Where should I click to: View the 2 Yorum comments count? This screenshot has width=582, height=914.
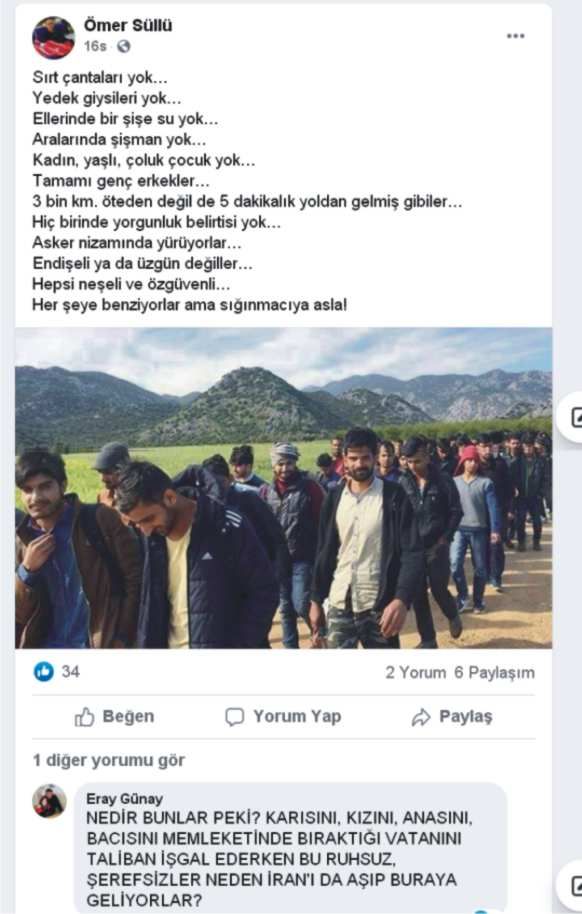(x=415, y=672)
